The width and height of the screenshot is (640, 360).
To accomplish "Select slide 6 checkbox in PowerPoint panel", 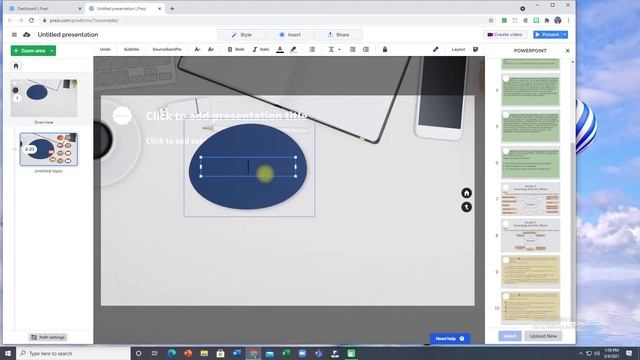I will click(x=506, y=151).
